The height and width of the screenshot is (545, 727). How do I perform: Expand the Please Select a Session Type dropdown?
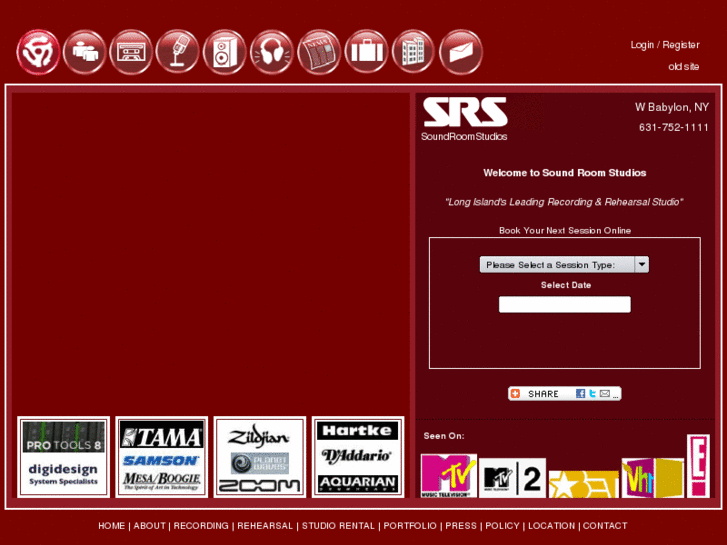[564, 265]
